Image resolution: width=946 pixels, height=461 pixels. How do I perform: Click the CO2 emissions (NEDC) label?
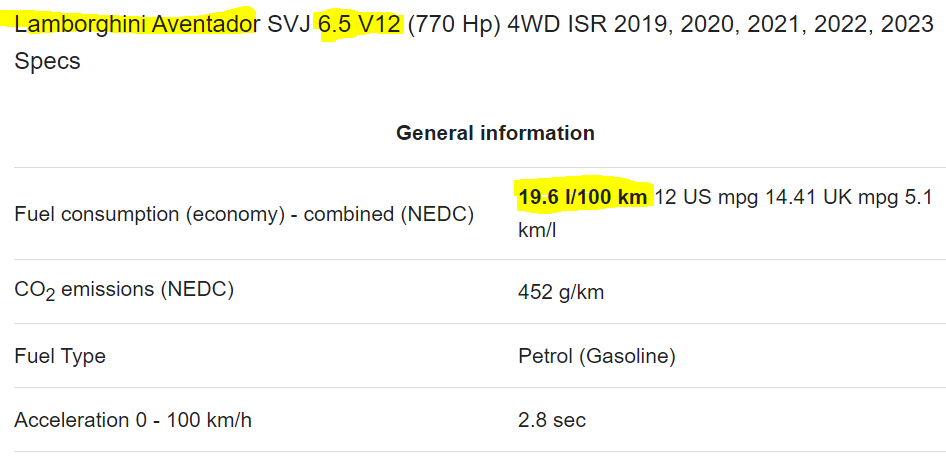coord(124,291)
